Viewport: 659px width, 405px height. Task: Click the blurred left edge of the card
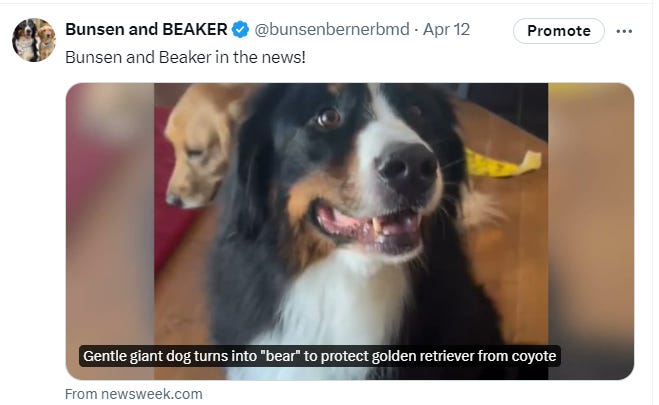110,231
